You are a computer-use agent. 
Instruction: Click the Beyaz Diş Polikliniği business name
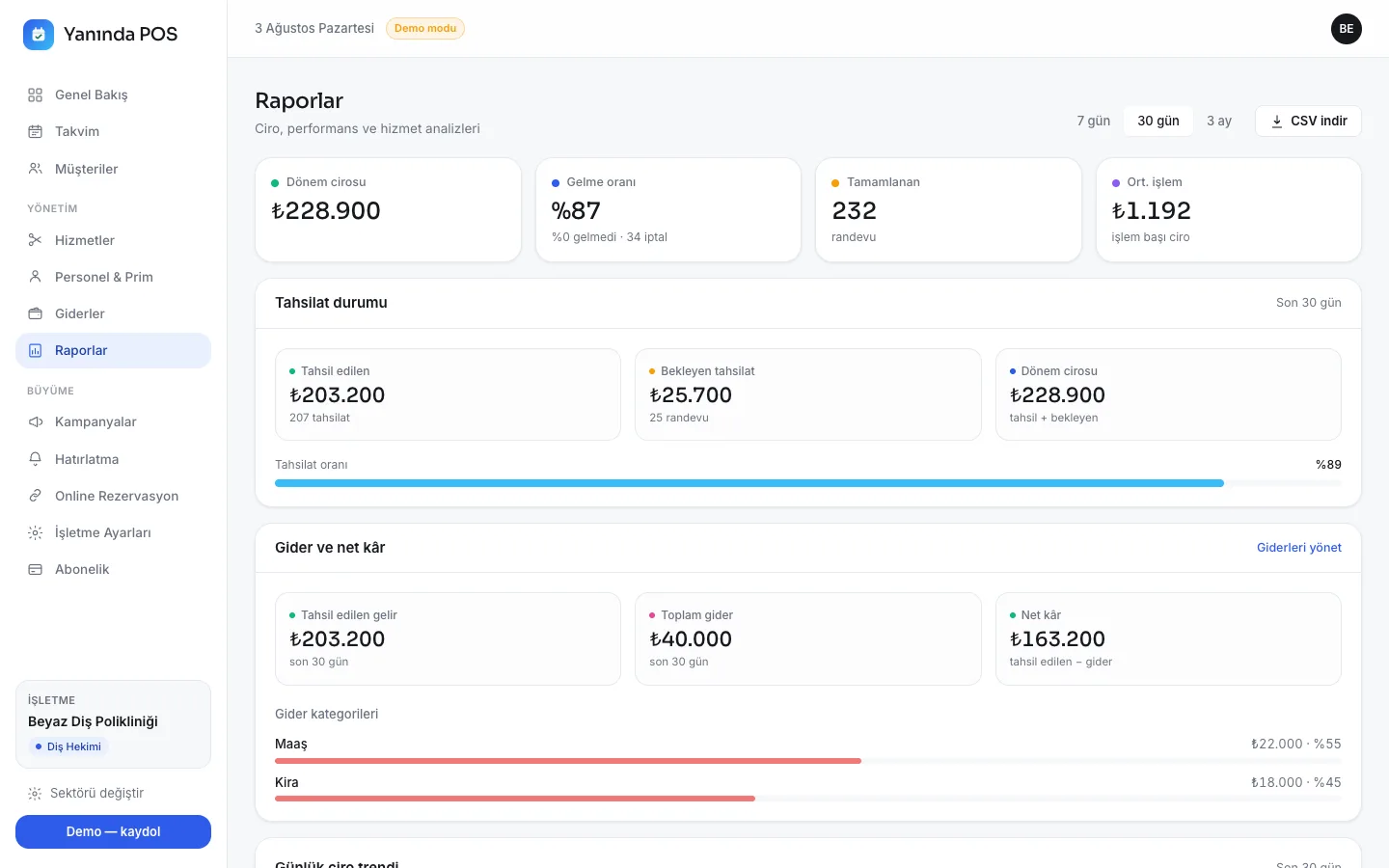(93, 721)
